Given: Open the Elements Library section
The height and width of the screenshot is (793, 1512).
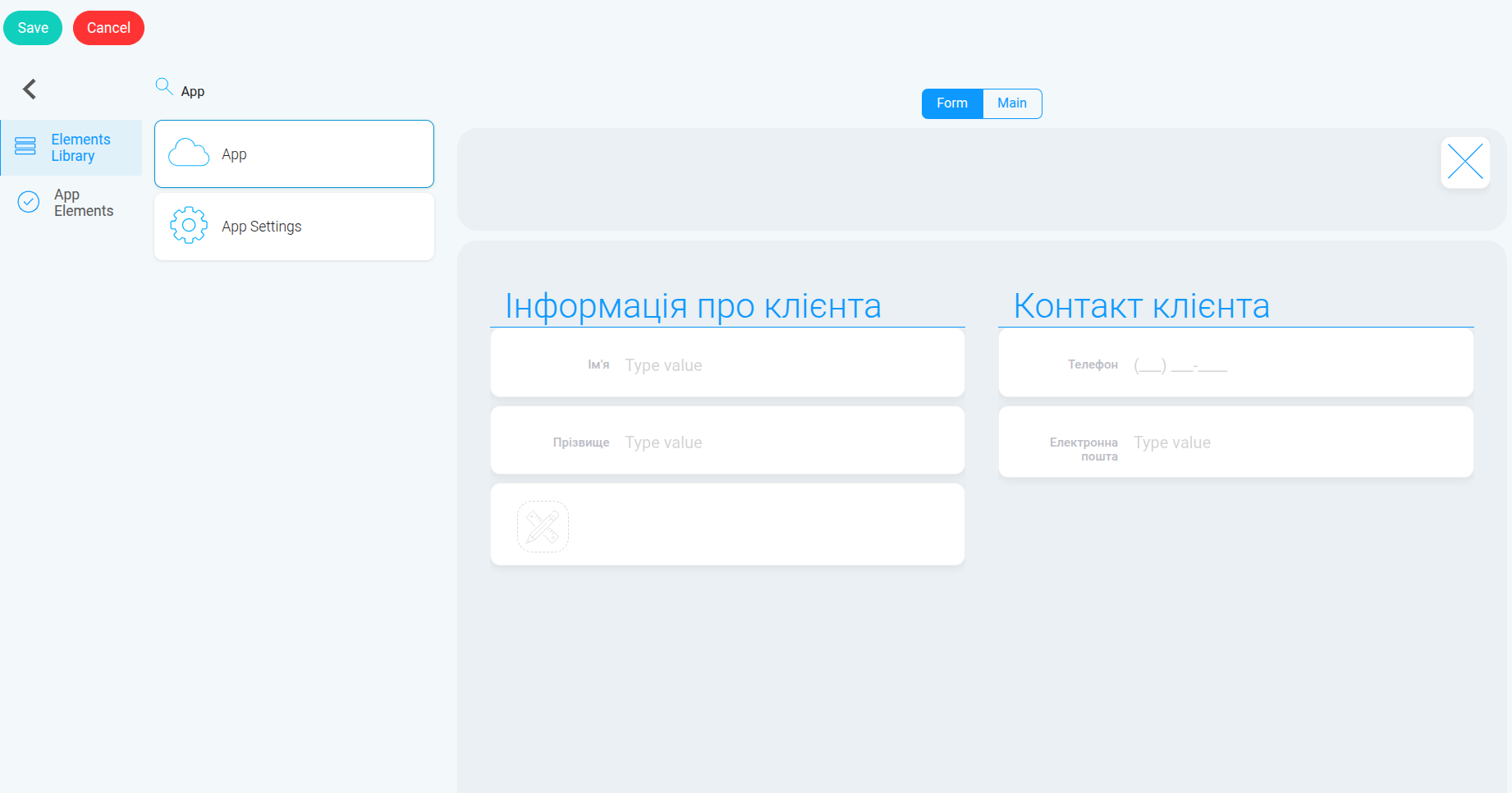Looking at the screenshot, I should tap(71, 148).
